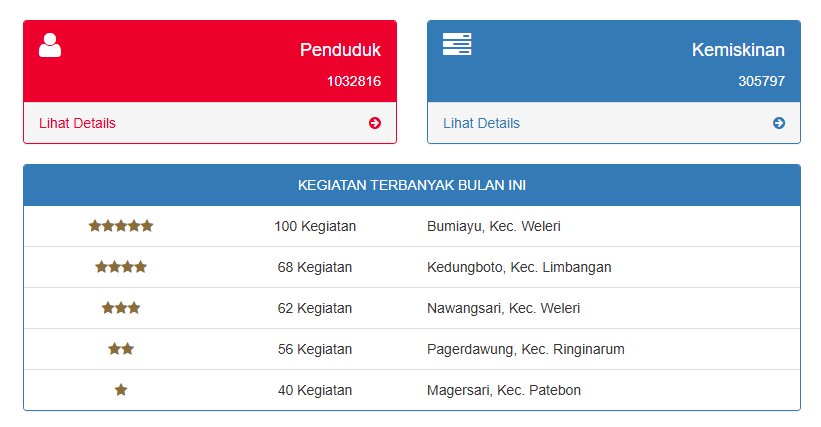Screen dimensions: 821x427
Task: Open Lihat Details under Penduduk
Action: coord(77,123)
